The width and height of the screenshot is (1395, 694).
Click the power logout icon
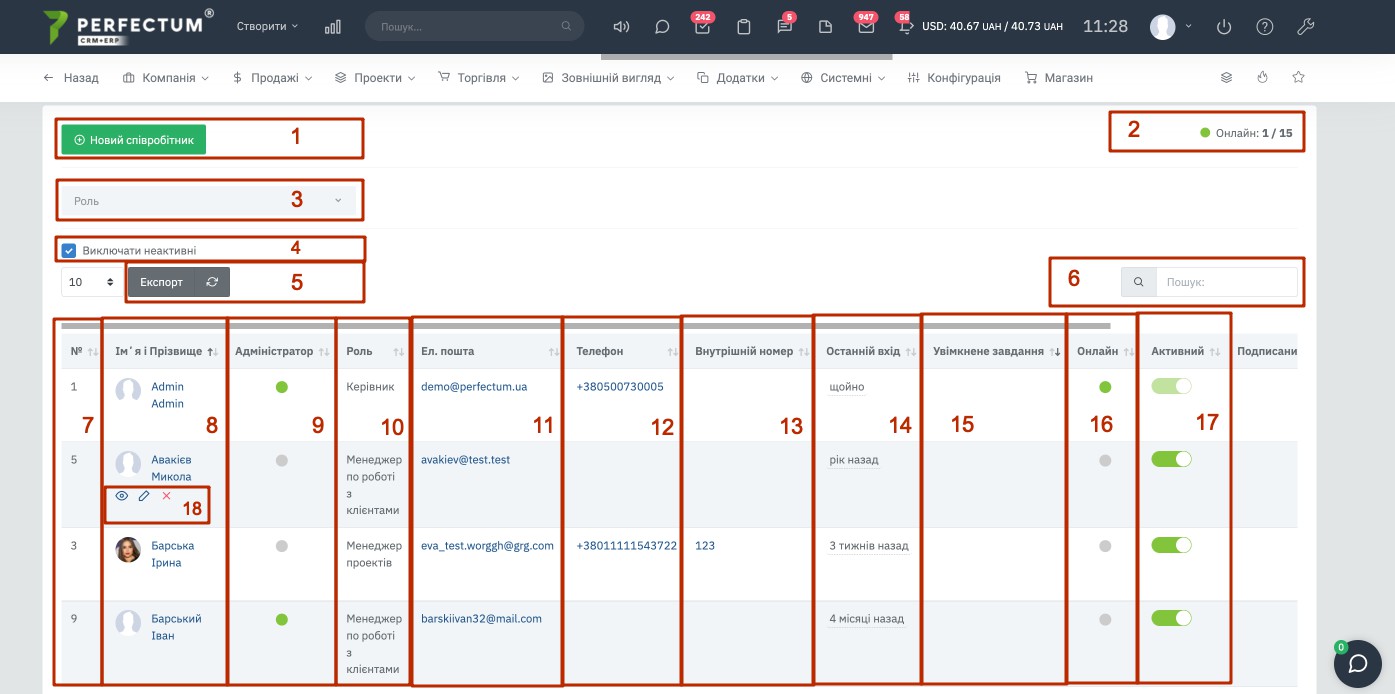pos(1224,27)
